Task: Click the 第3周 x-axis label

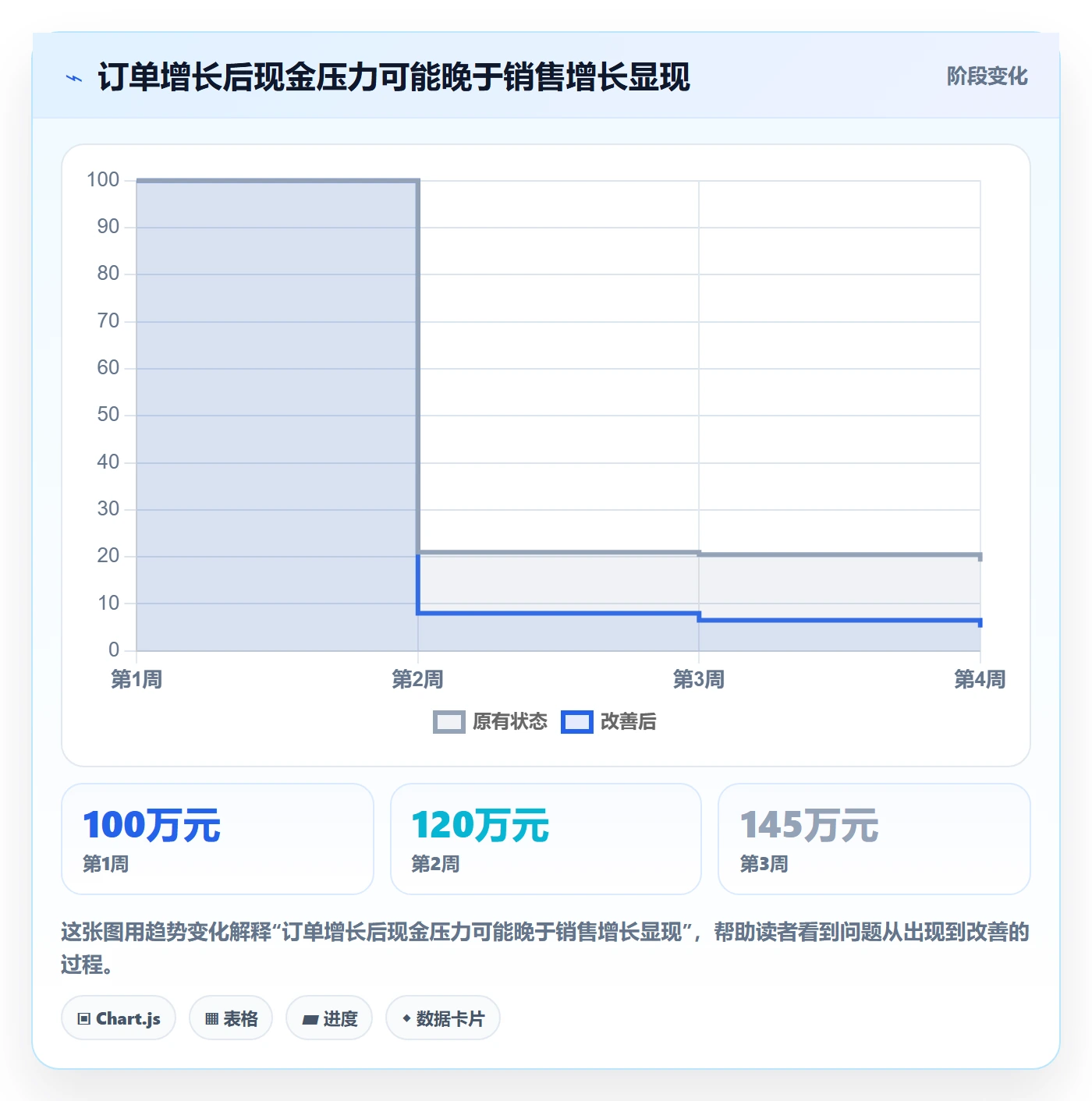Action: click(x=699, y=679)
